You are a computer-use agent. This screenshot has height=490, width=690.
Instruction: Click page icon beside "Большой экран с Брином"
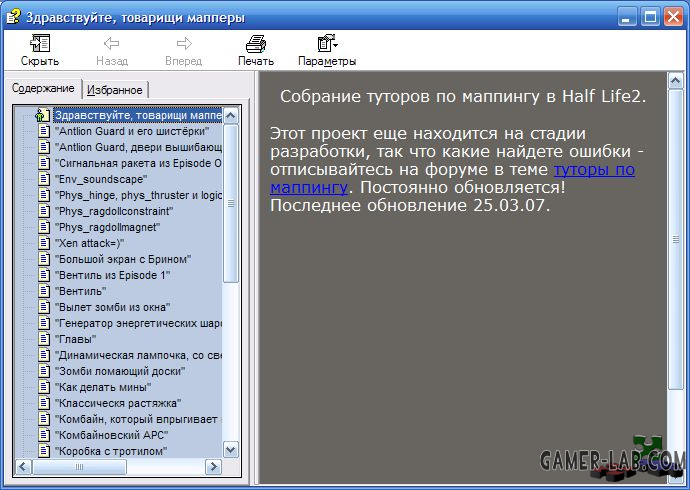coord(44,259)
